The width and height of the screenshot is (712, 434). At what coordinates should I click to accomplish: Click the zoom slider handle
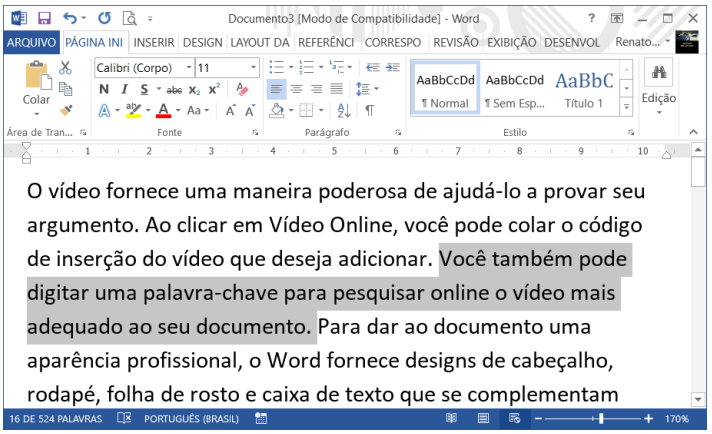coord(601,418)
